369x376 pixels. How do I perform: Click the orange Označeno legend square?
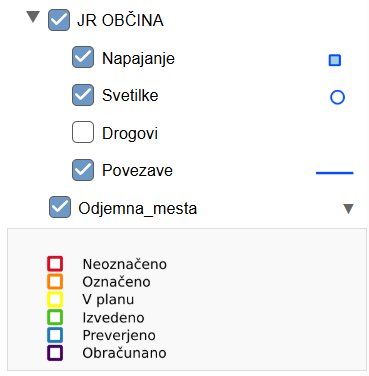[x=55, y=281]
